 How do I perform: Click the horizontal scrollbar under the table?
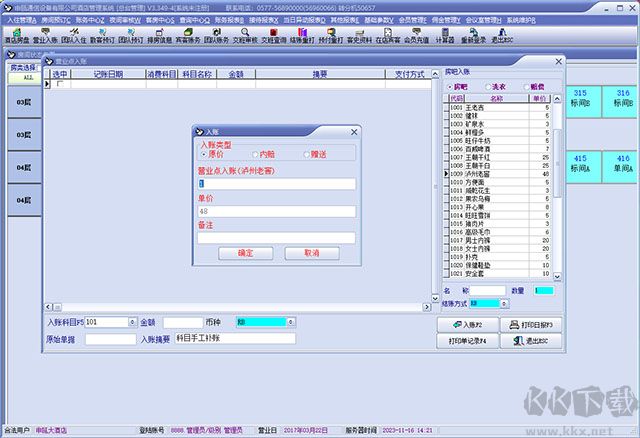click(240, 304)
